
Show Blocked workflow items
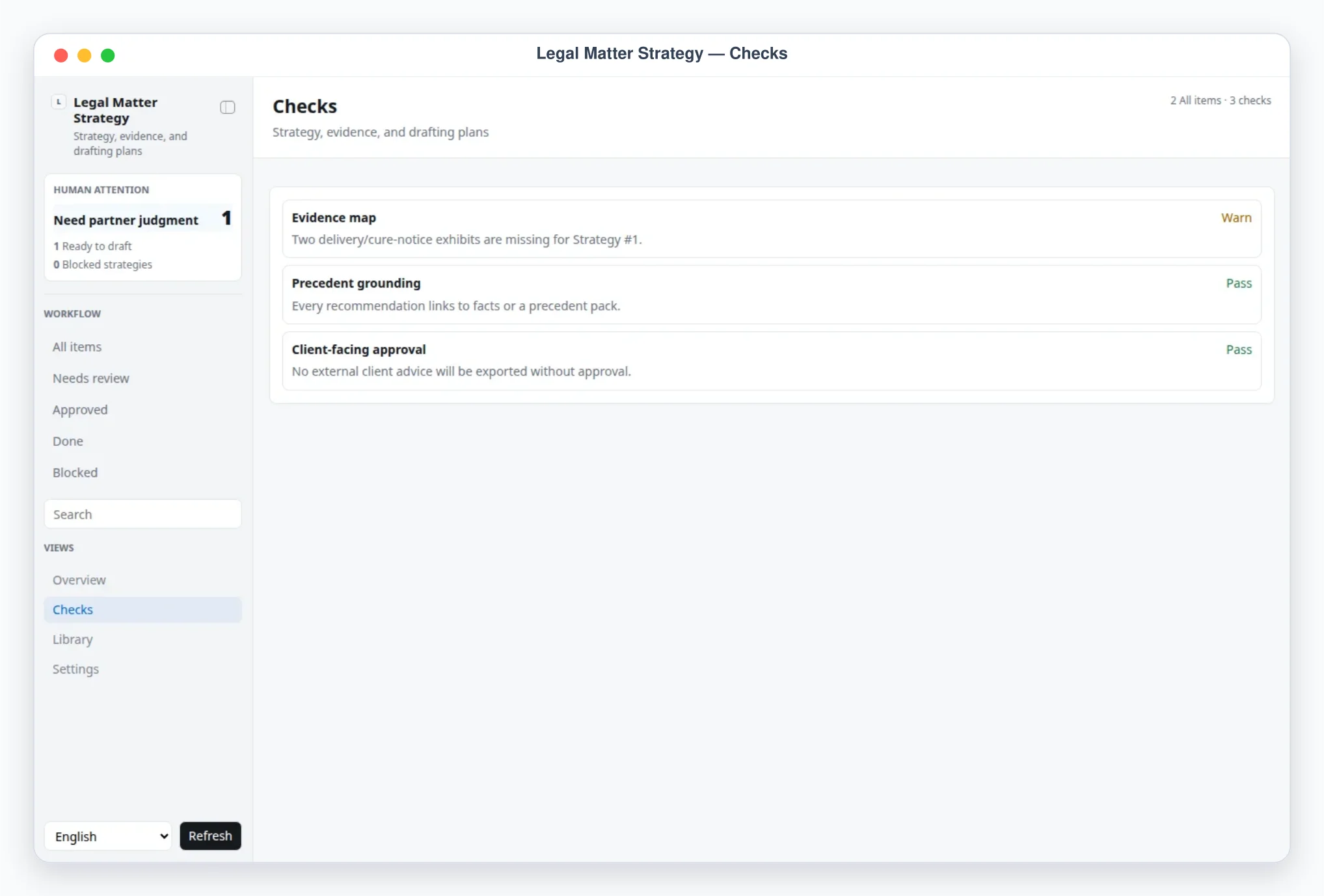point(142,472)
